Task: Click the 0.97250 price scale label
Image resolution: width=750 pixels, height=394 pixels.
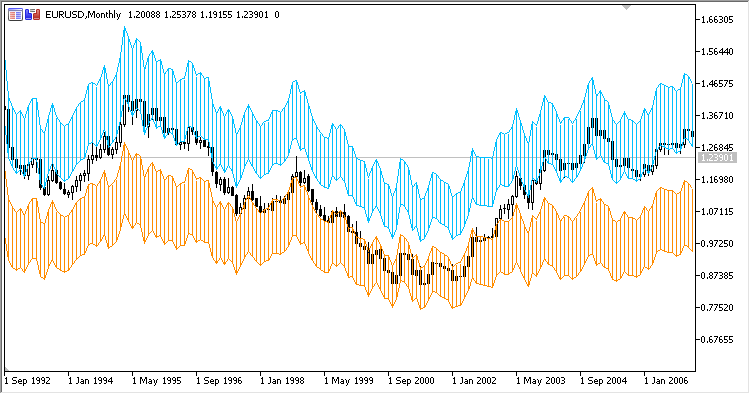Action: point(717,244)
